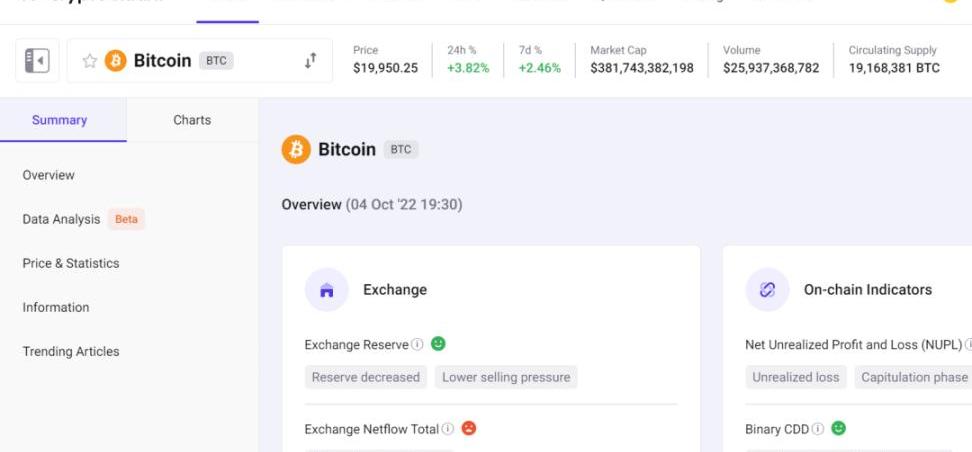Click red sad face beside Exchange Netflow
Screen dimensions: 972x452
469,428
